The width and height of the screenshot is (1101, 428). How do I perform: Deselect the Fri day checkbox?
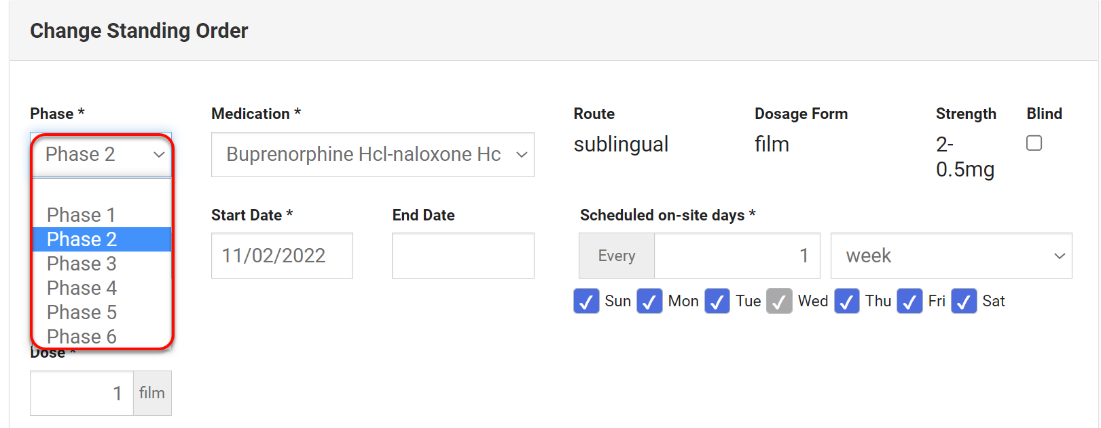[909, 301]
